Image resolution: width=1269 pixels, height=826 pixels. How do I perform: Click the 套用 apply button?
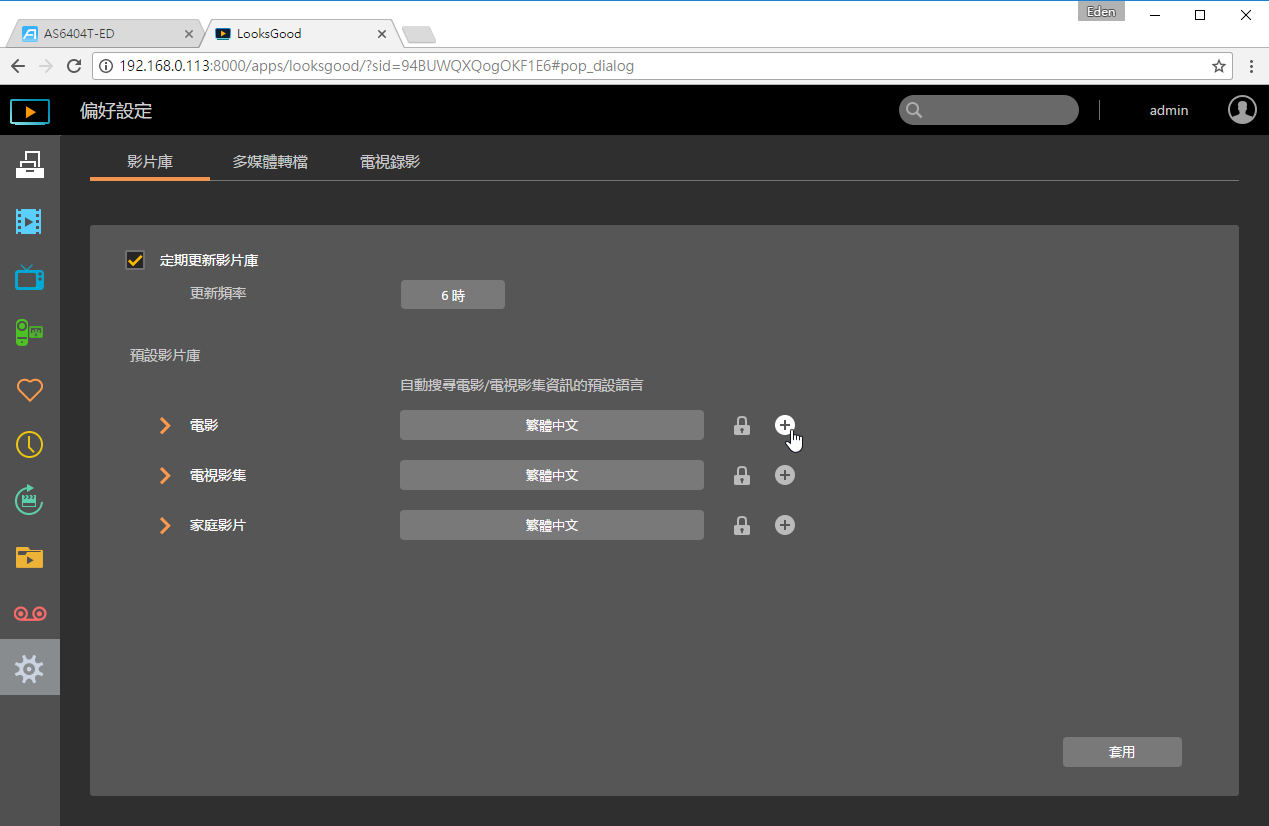[x=1122, y=752]
